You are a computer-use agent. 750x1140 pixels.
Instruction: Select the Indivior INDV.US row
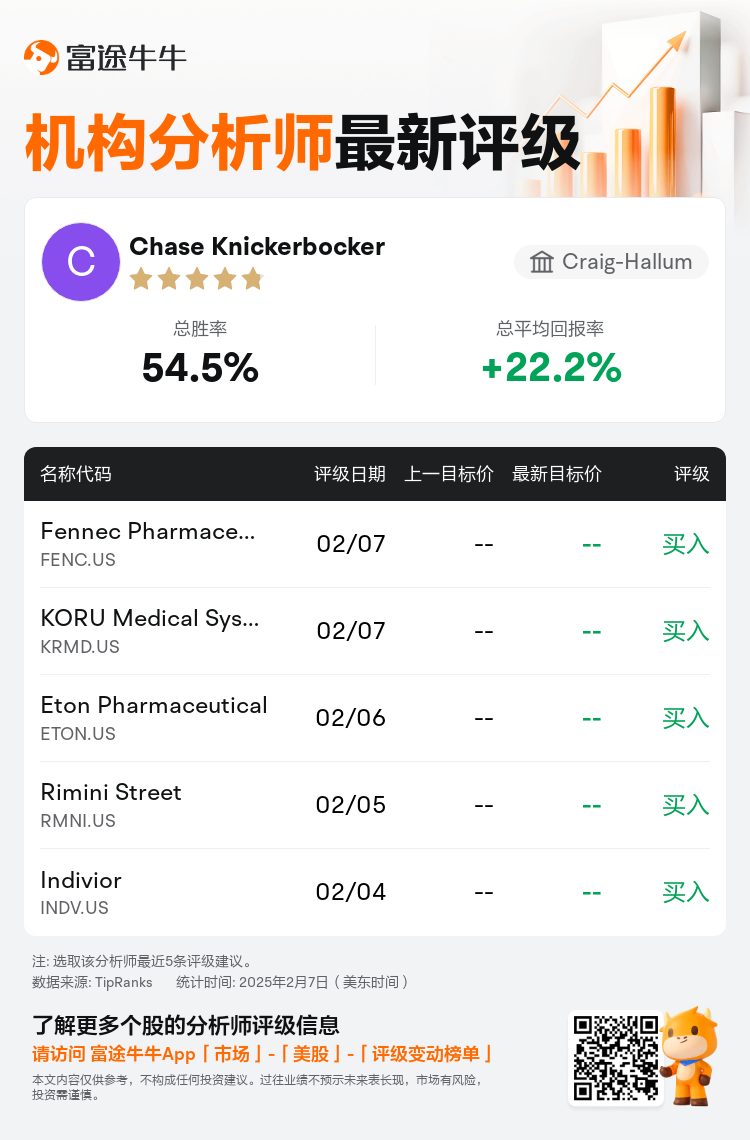[x=375, y=892]
